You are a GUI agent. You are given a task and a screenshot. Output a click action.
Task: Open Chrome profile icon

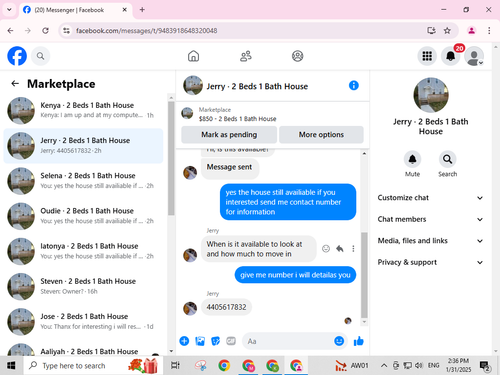point(471,31)
